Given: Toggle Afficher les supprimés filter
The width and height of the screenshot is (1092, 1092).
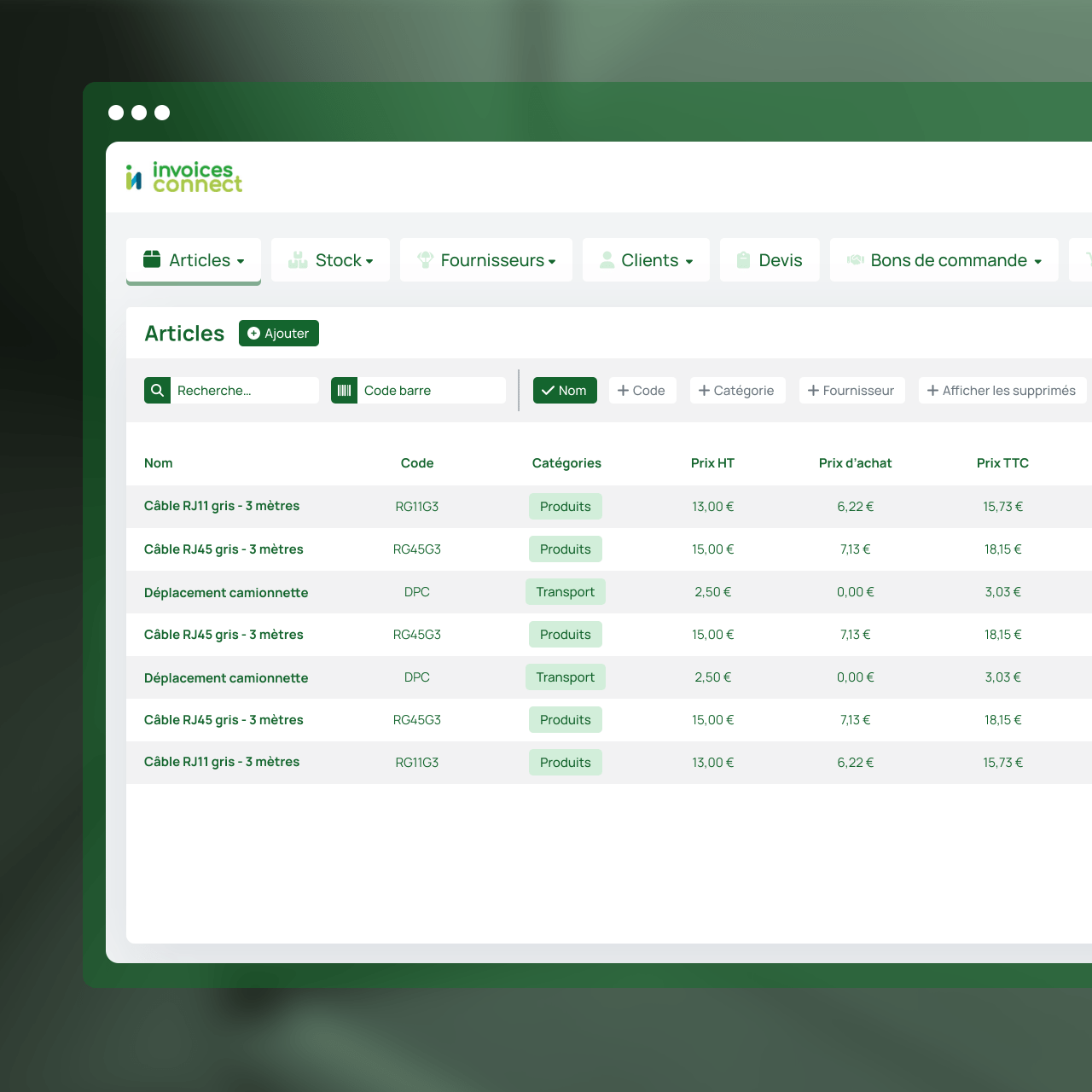Looking at the screenshot, I should (1002, 391).
